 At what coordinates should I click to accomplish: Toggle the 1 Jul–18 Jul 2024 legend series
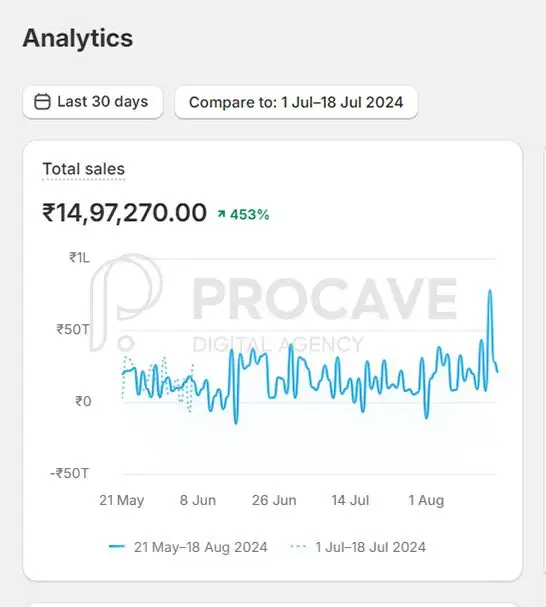358,547
